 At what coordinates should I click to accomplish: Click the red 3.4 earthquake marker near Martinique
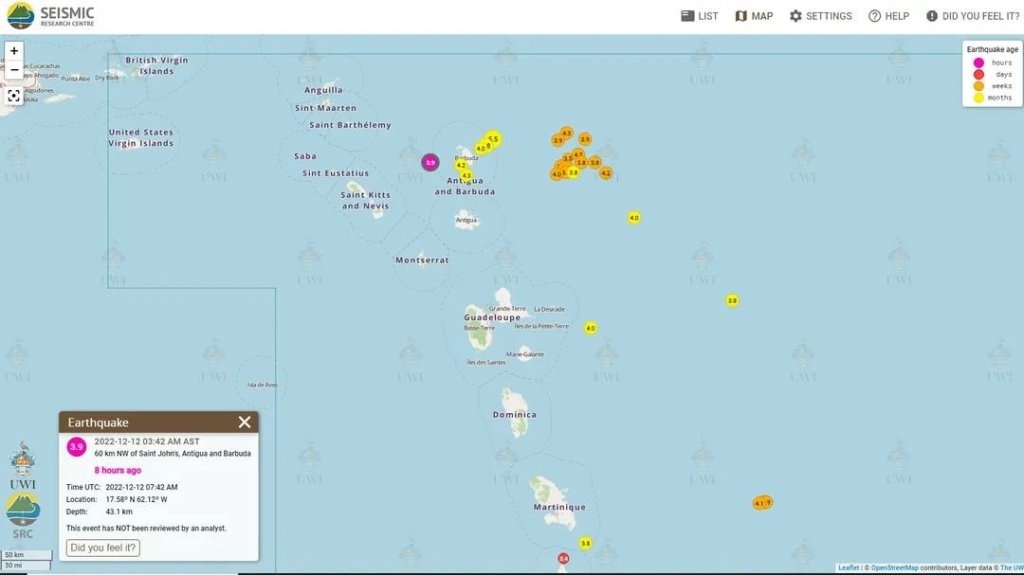[x=563, y=558]
